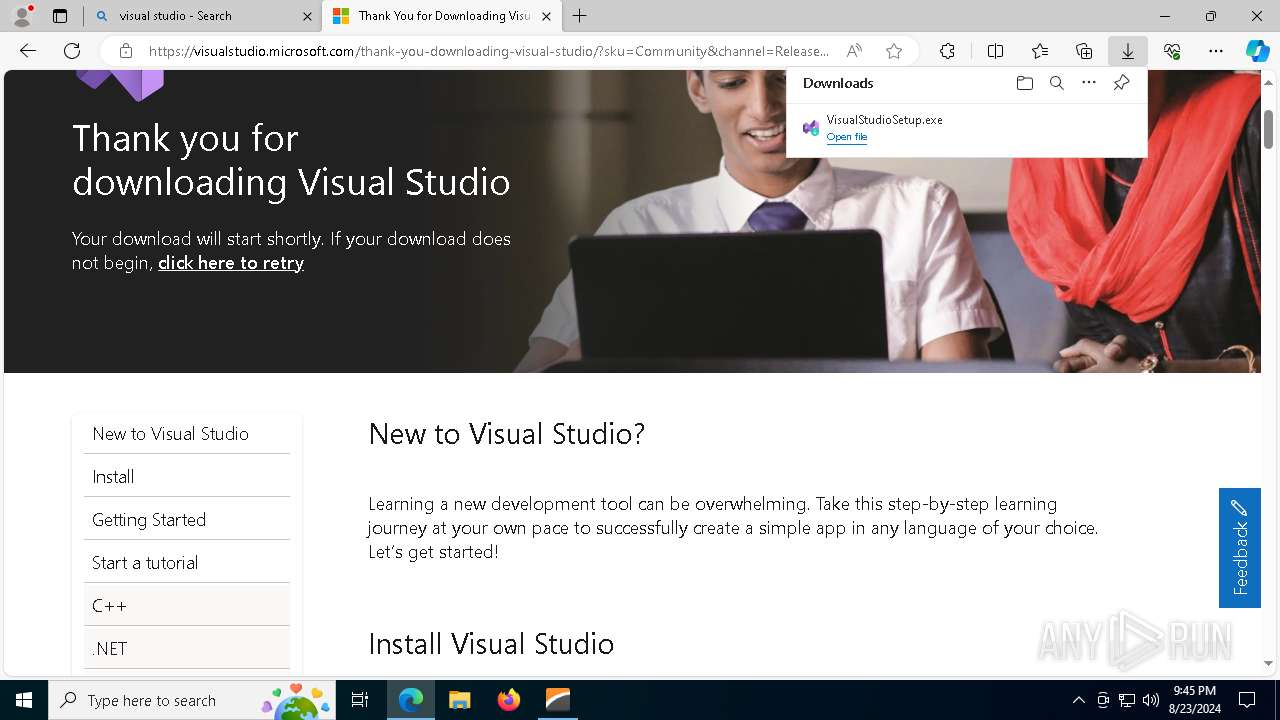Click the address bar URL
1280x720 pixels.
point(488,51)
